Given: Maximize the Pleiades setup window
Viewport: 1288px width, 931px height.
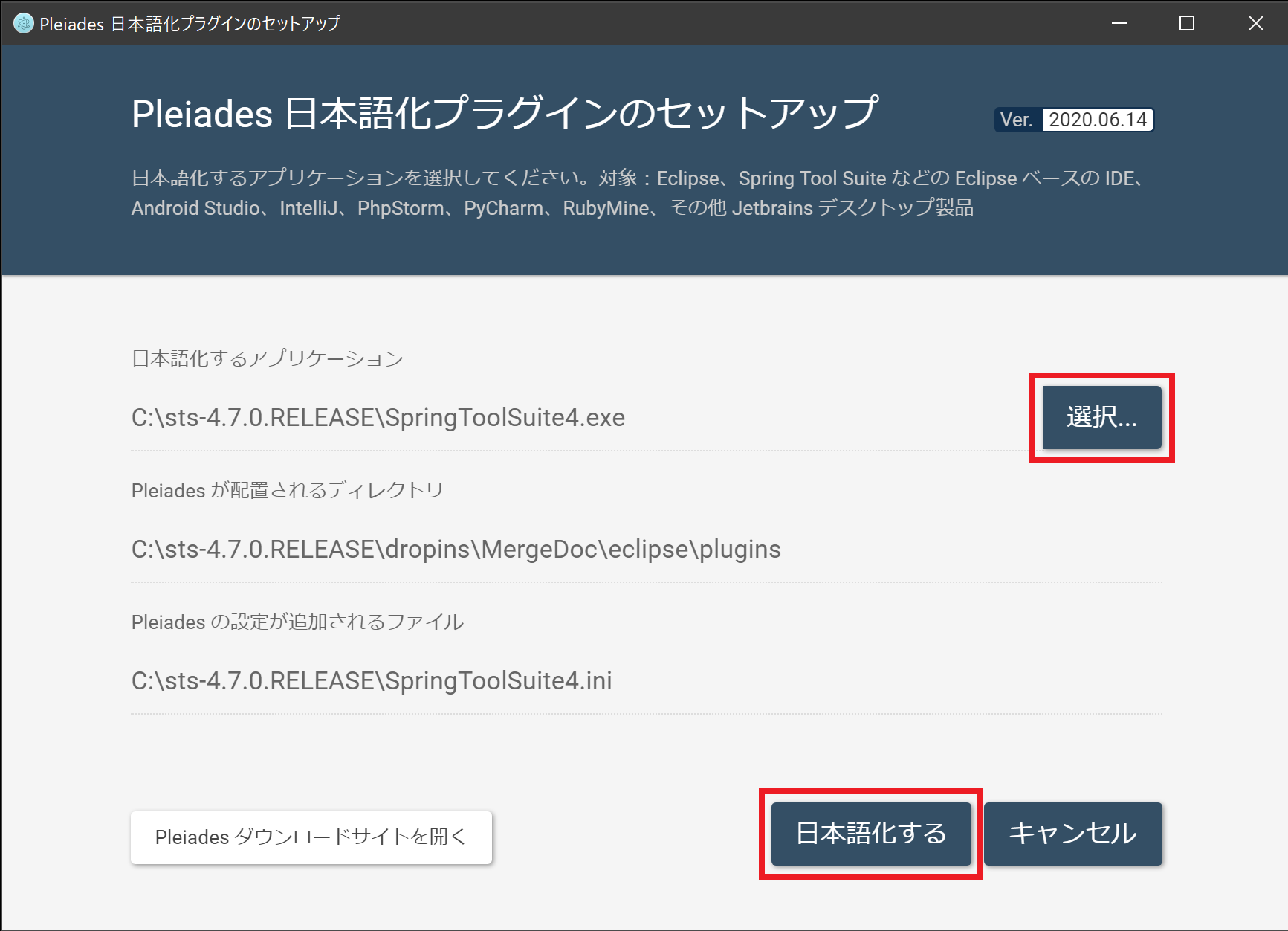Looking at the screenshot, I should coord(1187,23).
